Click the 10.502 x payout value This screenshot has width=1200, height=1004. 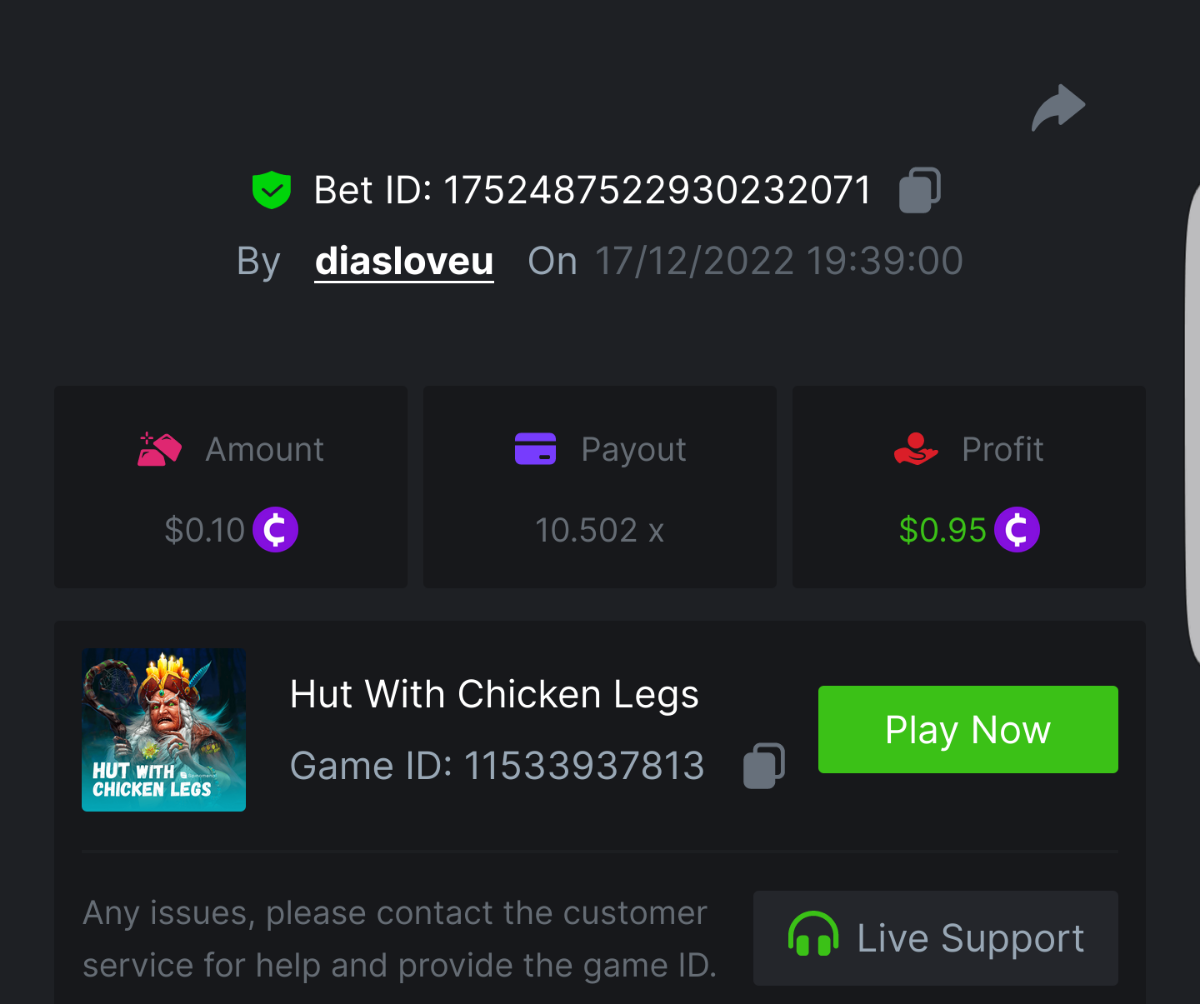click(x=599, y=530)
